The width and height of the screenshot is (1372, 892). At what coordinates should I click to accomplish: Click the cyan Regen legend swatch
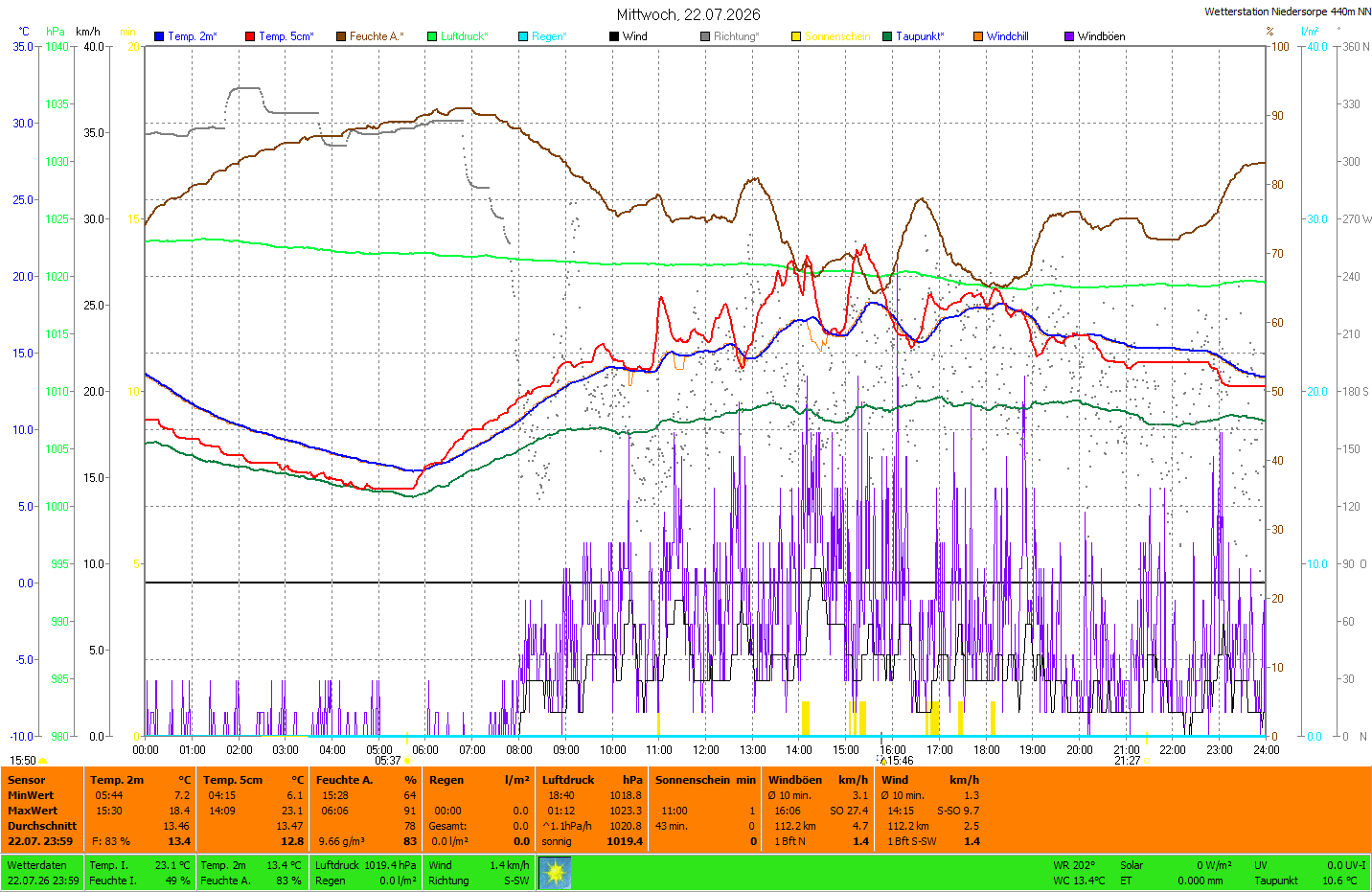(523, 36)
